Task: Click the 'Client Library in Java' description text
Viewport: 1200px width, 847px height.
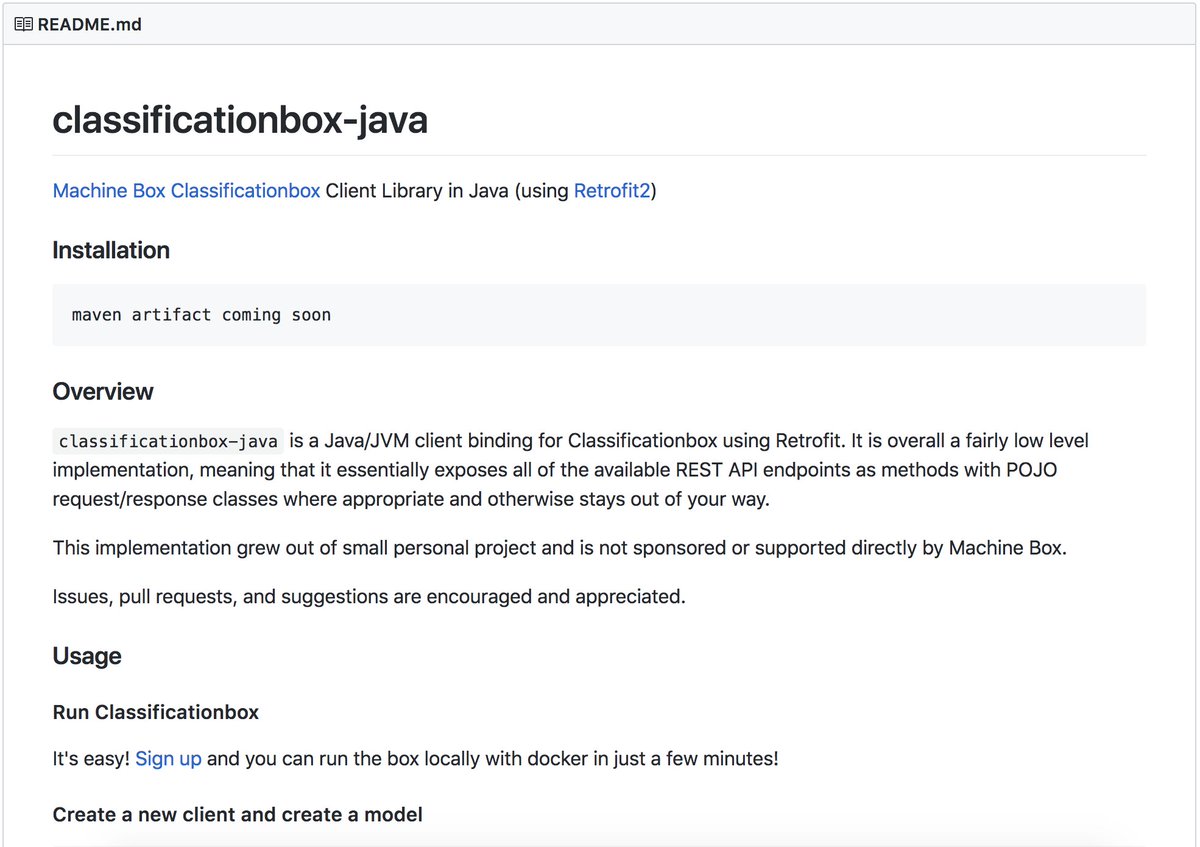Action: (418, 190)
